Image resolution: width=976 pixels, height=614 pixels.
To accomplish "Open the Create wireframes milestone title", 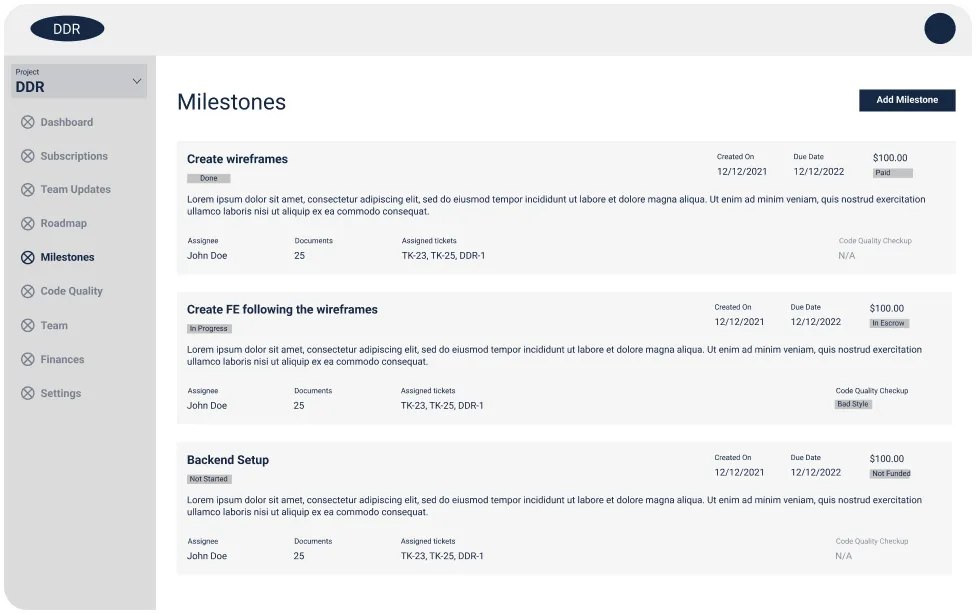I will tap(237, 159).
